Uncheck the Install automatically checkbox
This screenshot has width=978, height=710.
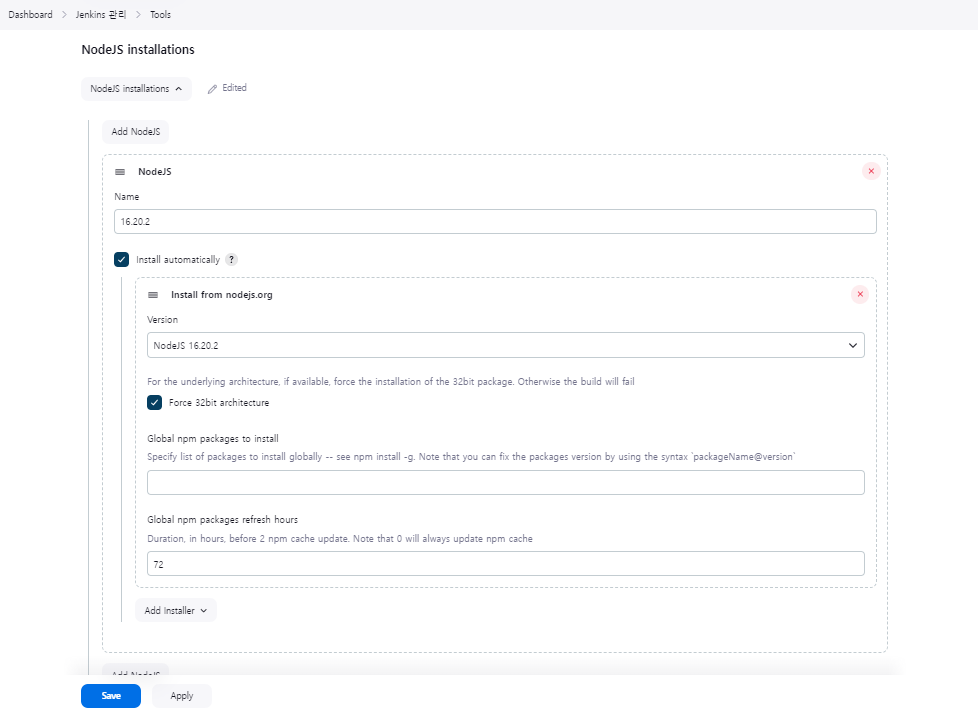pyautogui.click(x=121, y=259)
